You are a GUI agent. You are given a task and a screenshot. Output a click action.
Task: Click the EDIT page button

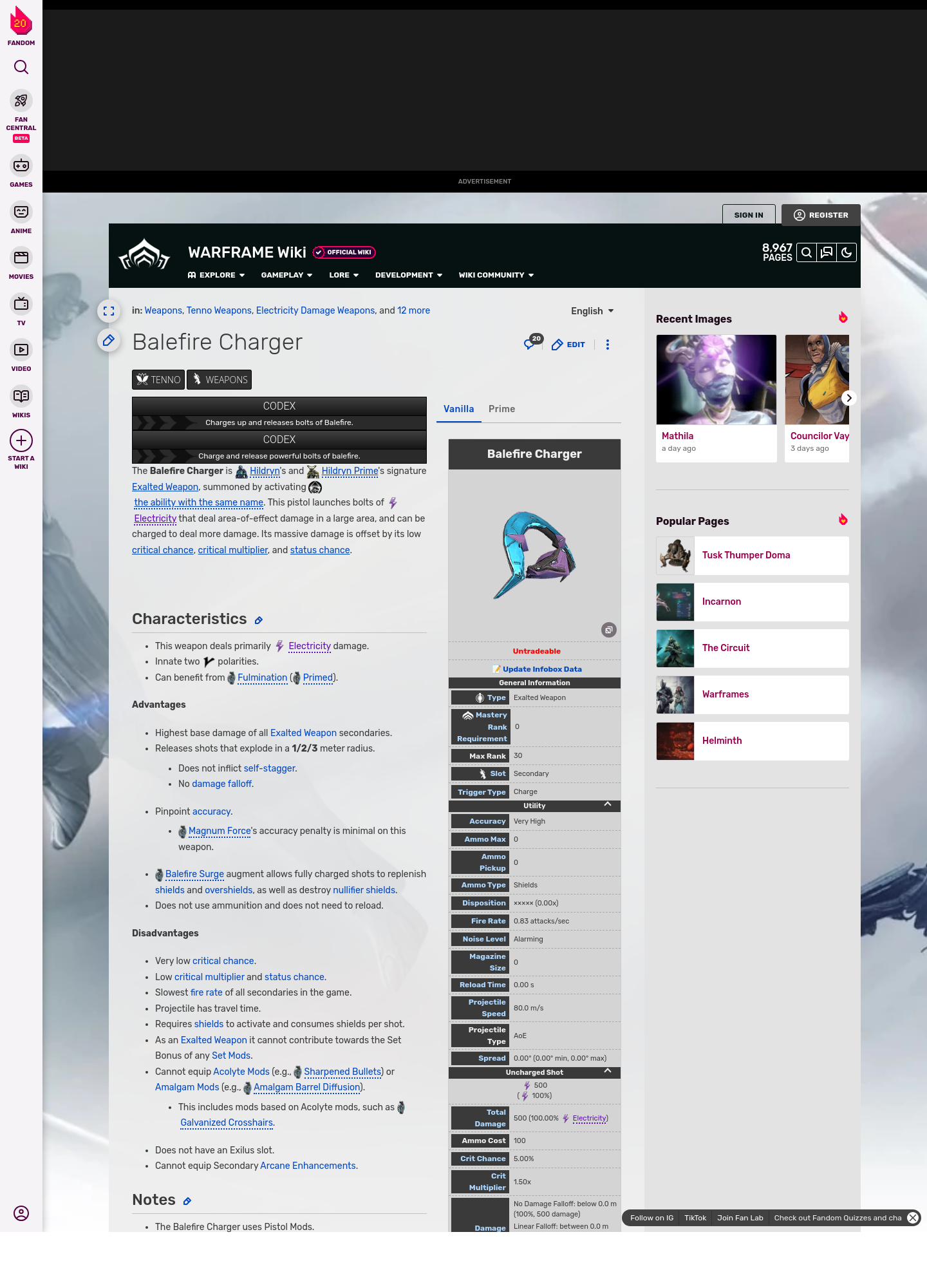[x=568, y=345]
